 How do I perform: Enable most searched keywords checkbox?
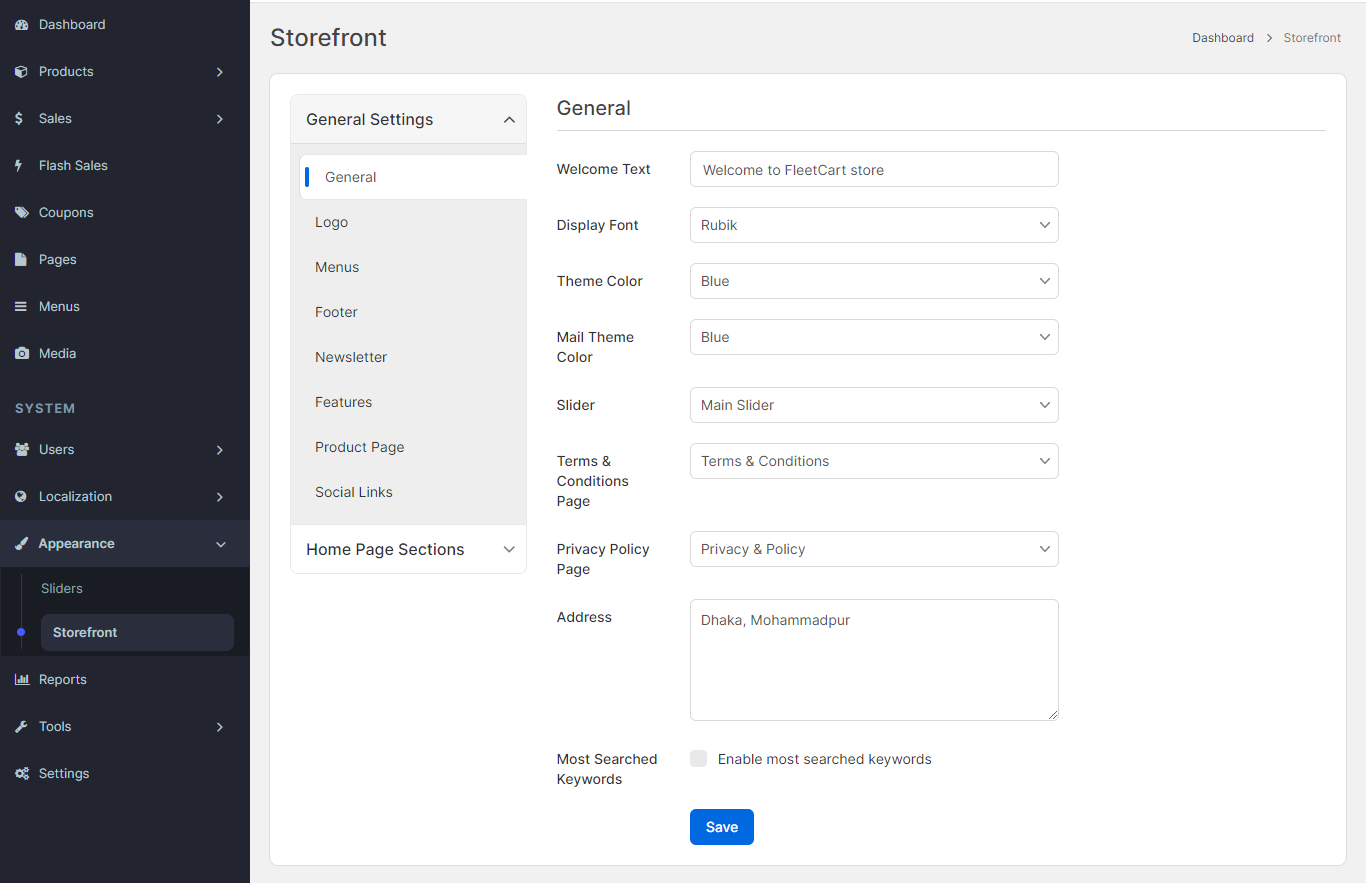699,759
